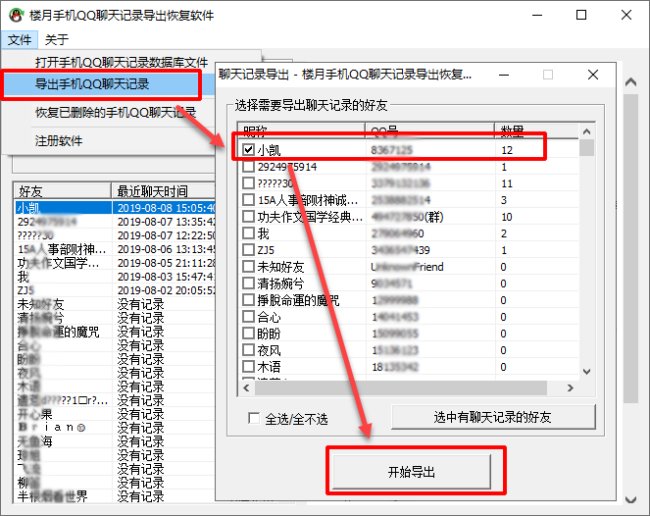Click dialog horizontal scroll right arrow
This screenshot has height=516, width=650.
(x=570, y=388)
